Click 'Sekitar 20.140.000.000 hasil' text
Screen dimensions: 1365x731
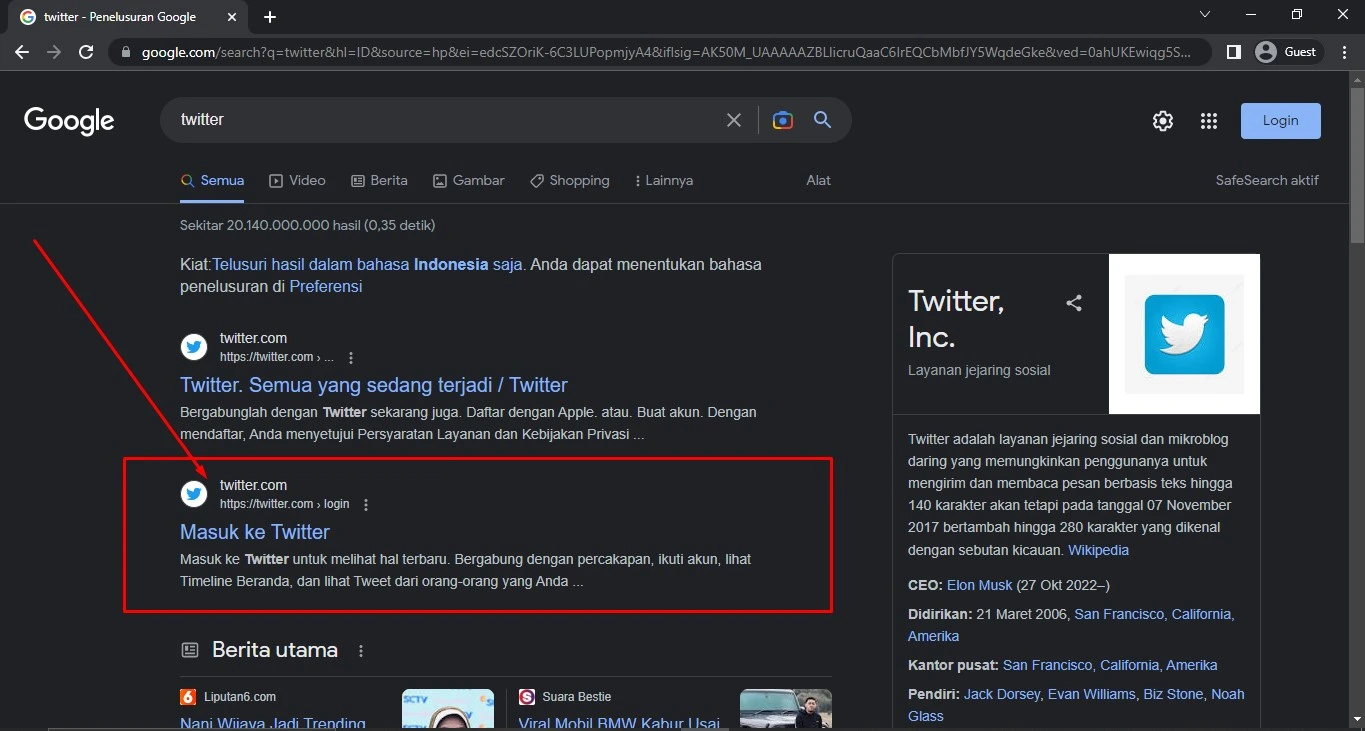[x=307, y=225]
